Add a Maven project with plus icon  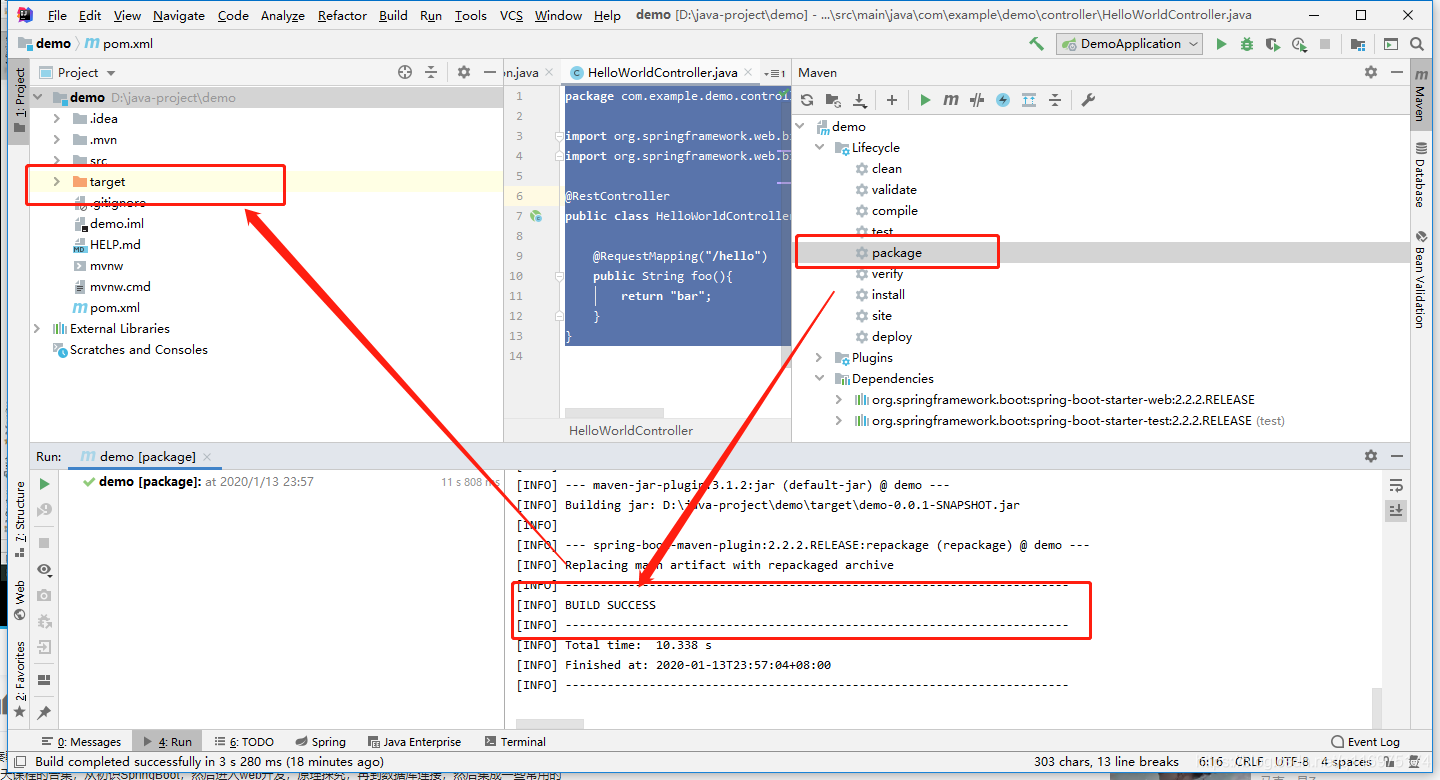pyautogui.click(x=892, y=100)
